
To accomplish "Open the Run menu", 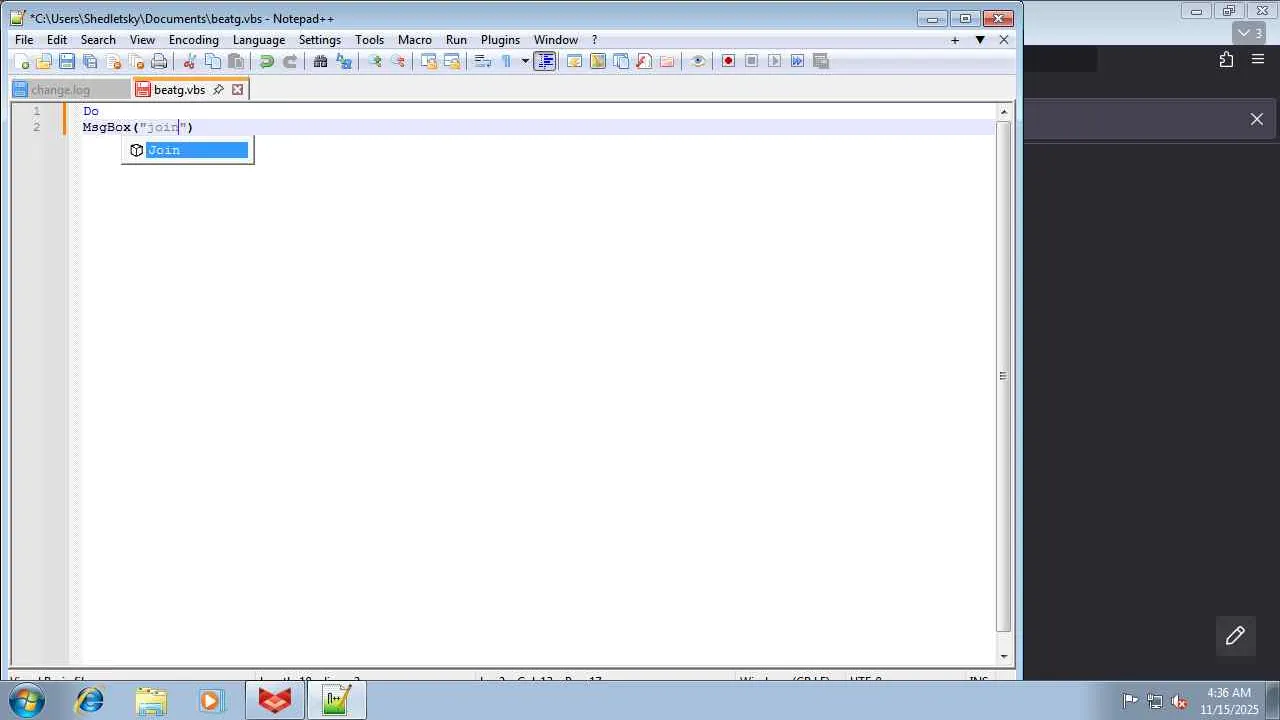I will (456, 40).
